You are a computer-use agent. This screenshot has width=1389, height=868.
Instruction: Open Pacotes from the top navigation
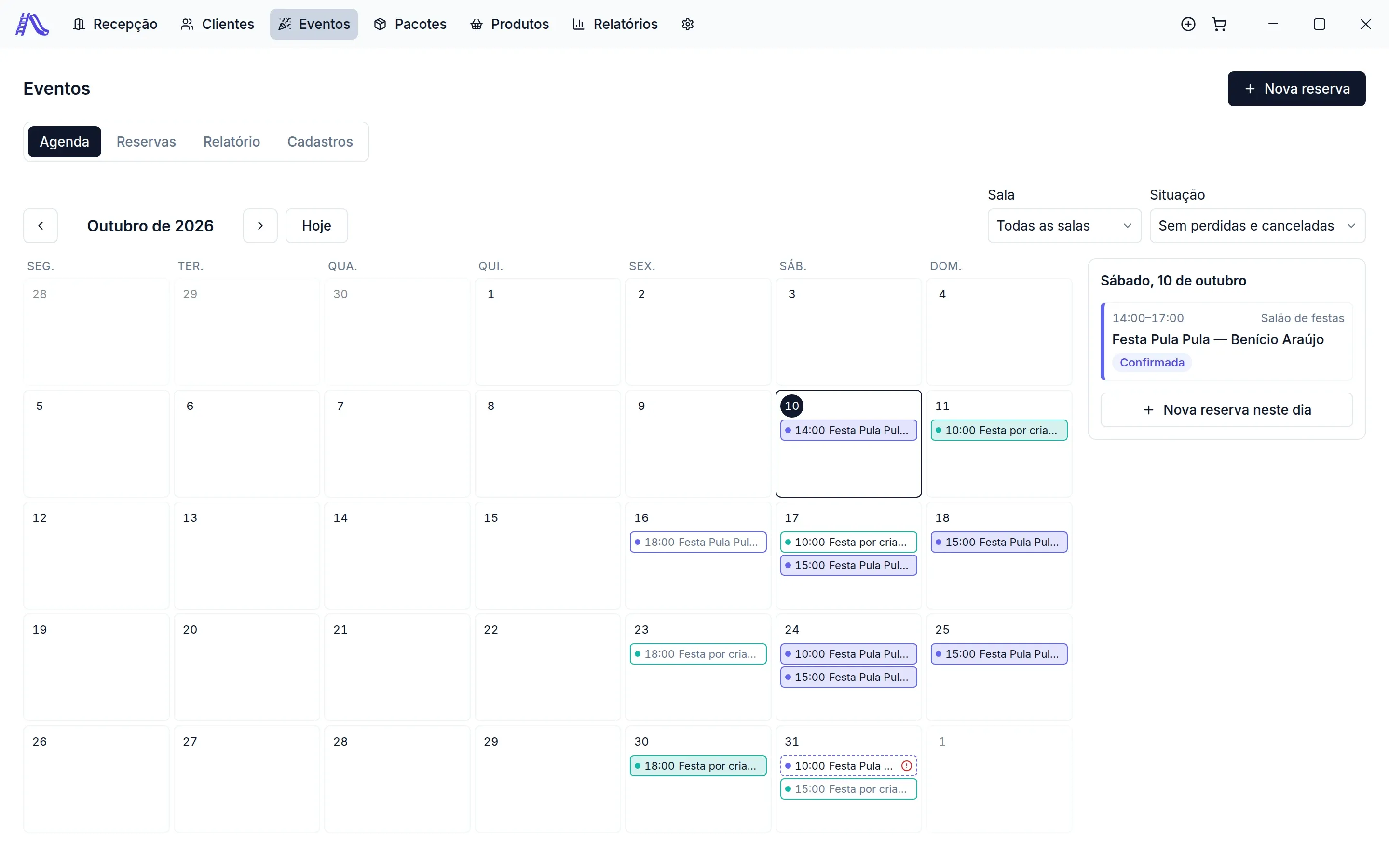(x=410, y=24)
